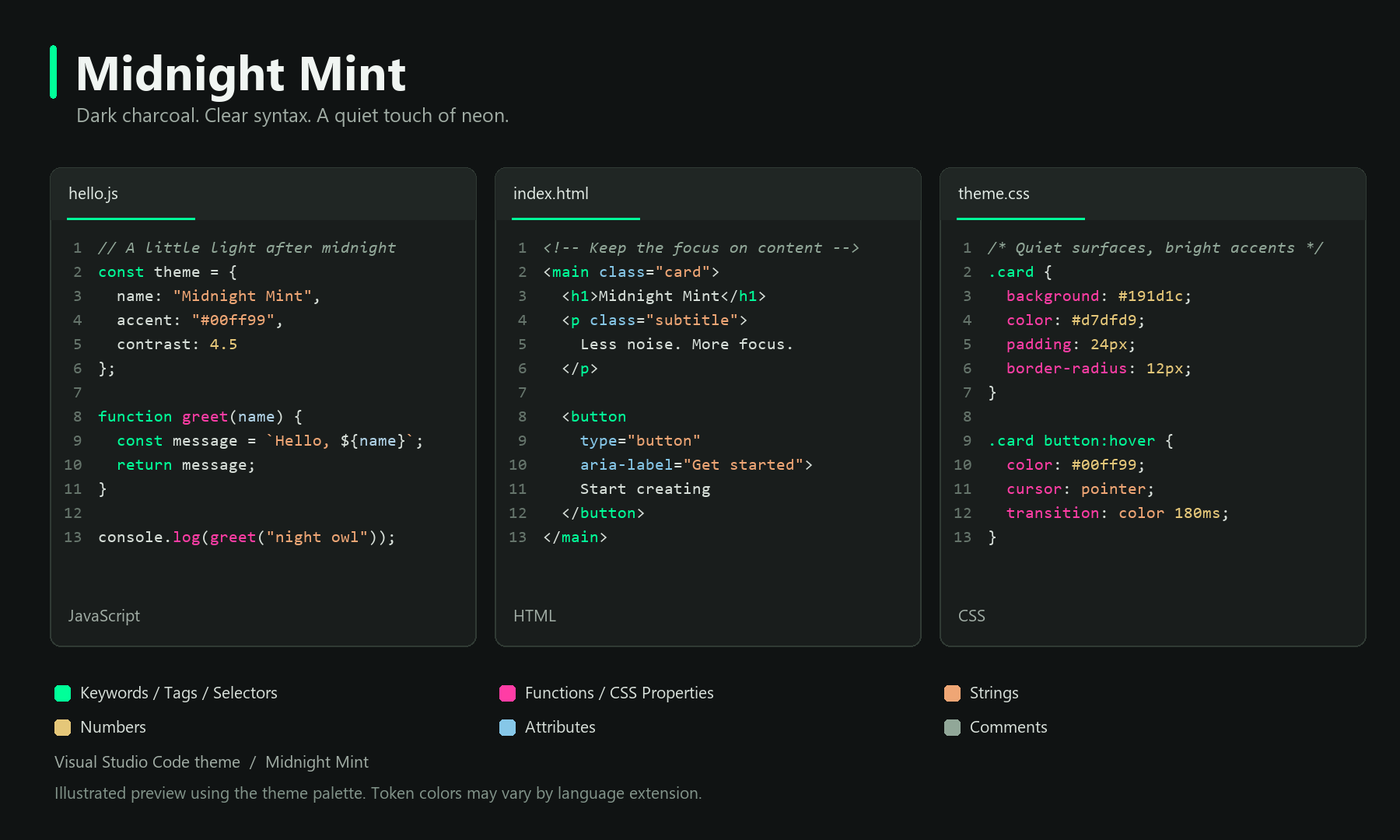The height and width of the screenshot is (840, 1400).
Task: Click the pink Functions / CSS Properties swatch
Action: coord(508,693)
